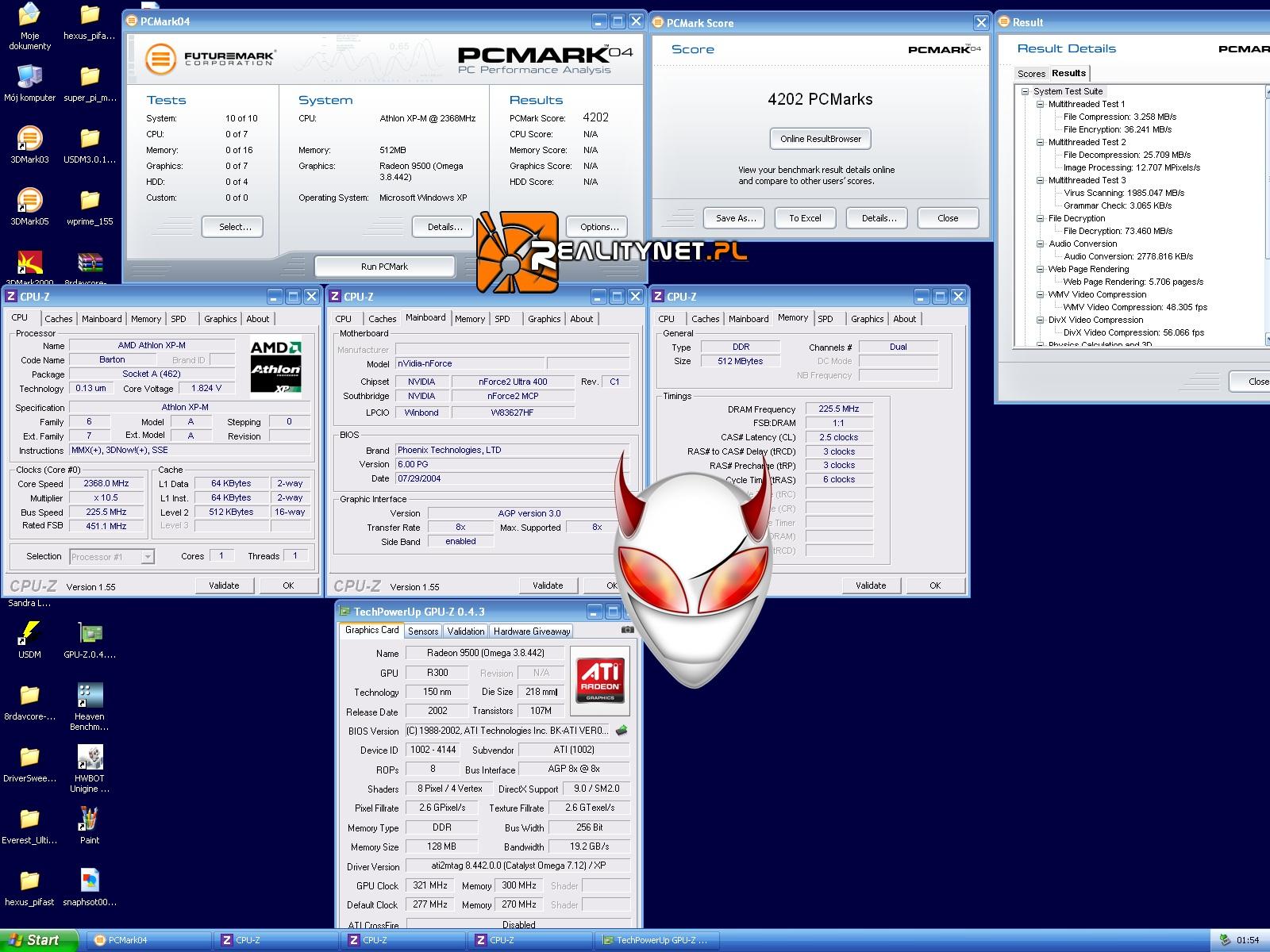Click Select... button under Tests
The image size is (1270, 952).
pos(232,227)
